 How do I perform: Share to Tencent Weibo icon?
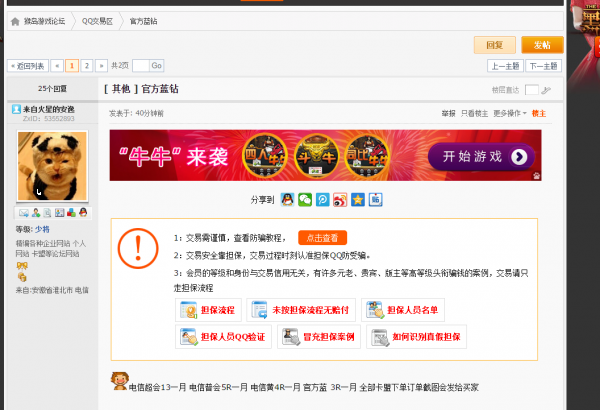[323, 199]
